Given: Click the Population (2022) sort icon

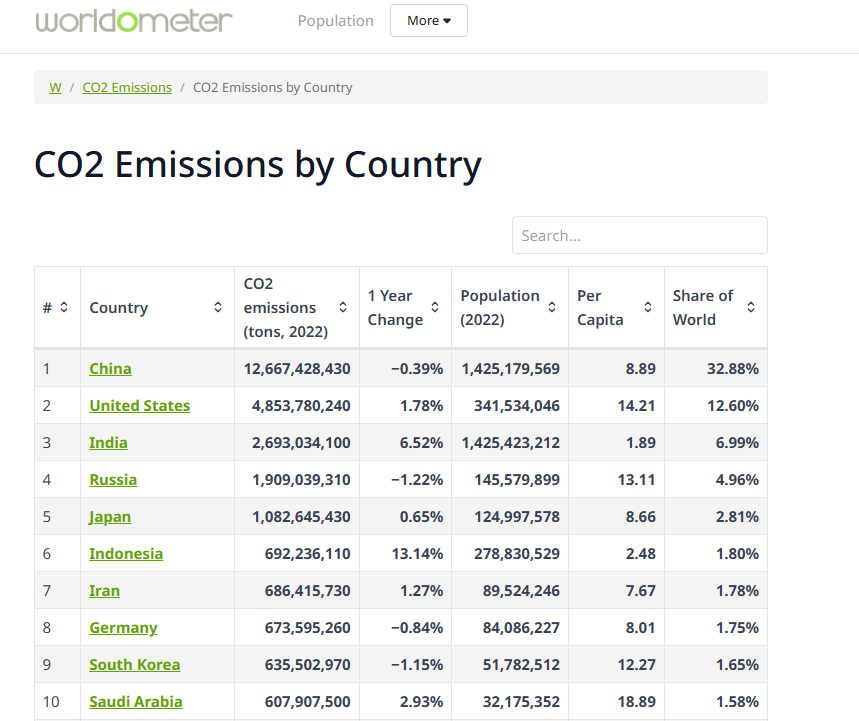Looking at the screenshot, I should (551, 307).
